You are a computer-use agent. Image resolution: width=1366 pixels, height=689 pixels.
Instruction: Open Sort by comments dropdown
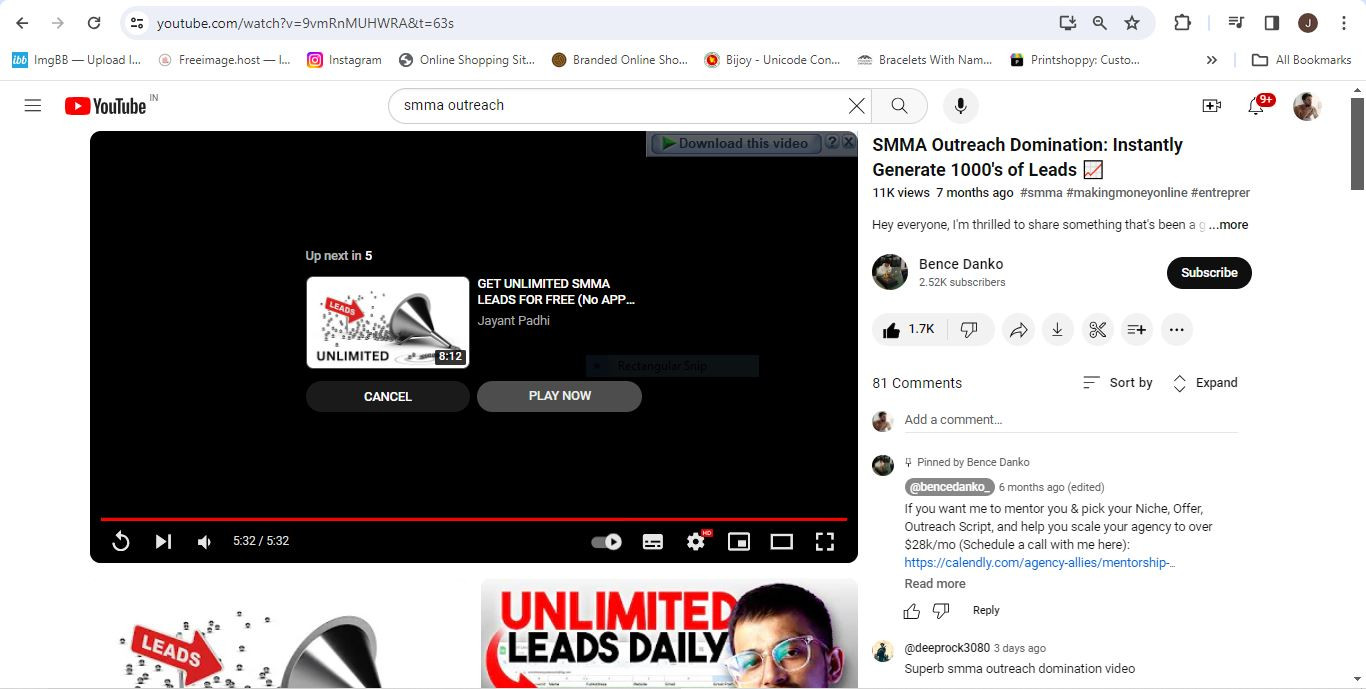pos(1118,382)
